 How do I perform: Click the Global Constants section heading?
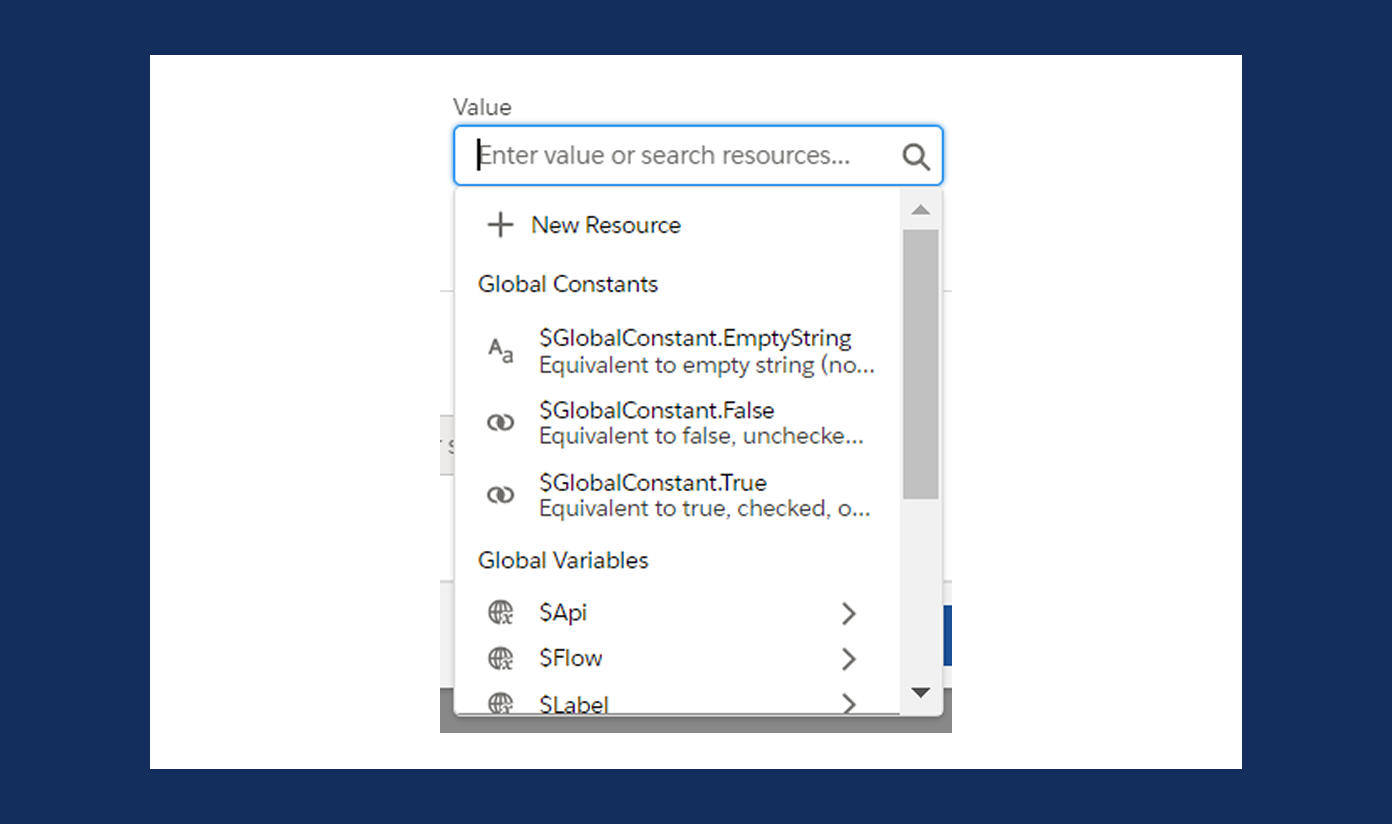click(568, 284)
